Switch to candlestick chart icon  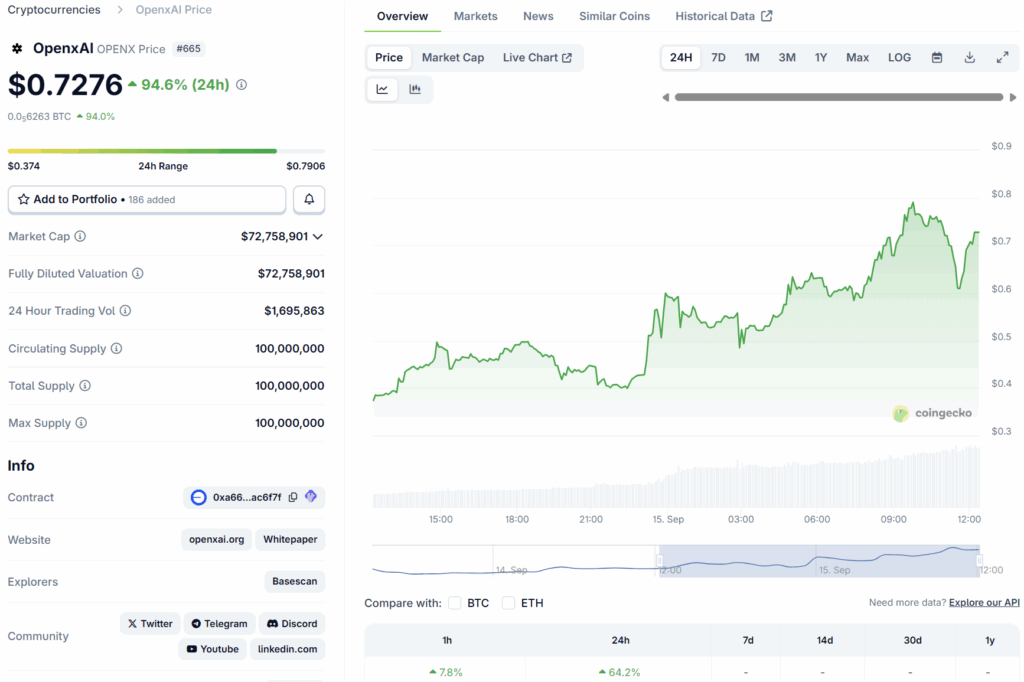point(415,90)
